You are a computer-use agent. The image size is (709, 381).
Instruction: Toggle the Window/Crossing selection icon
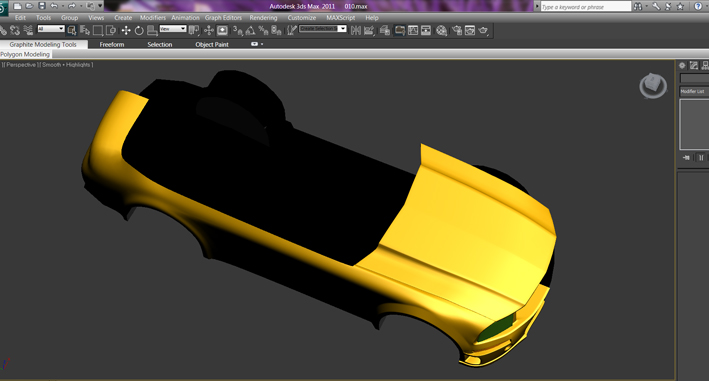coord(111,30)
